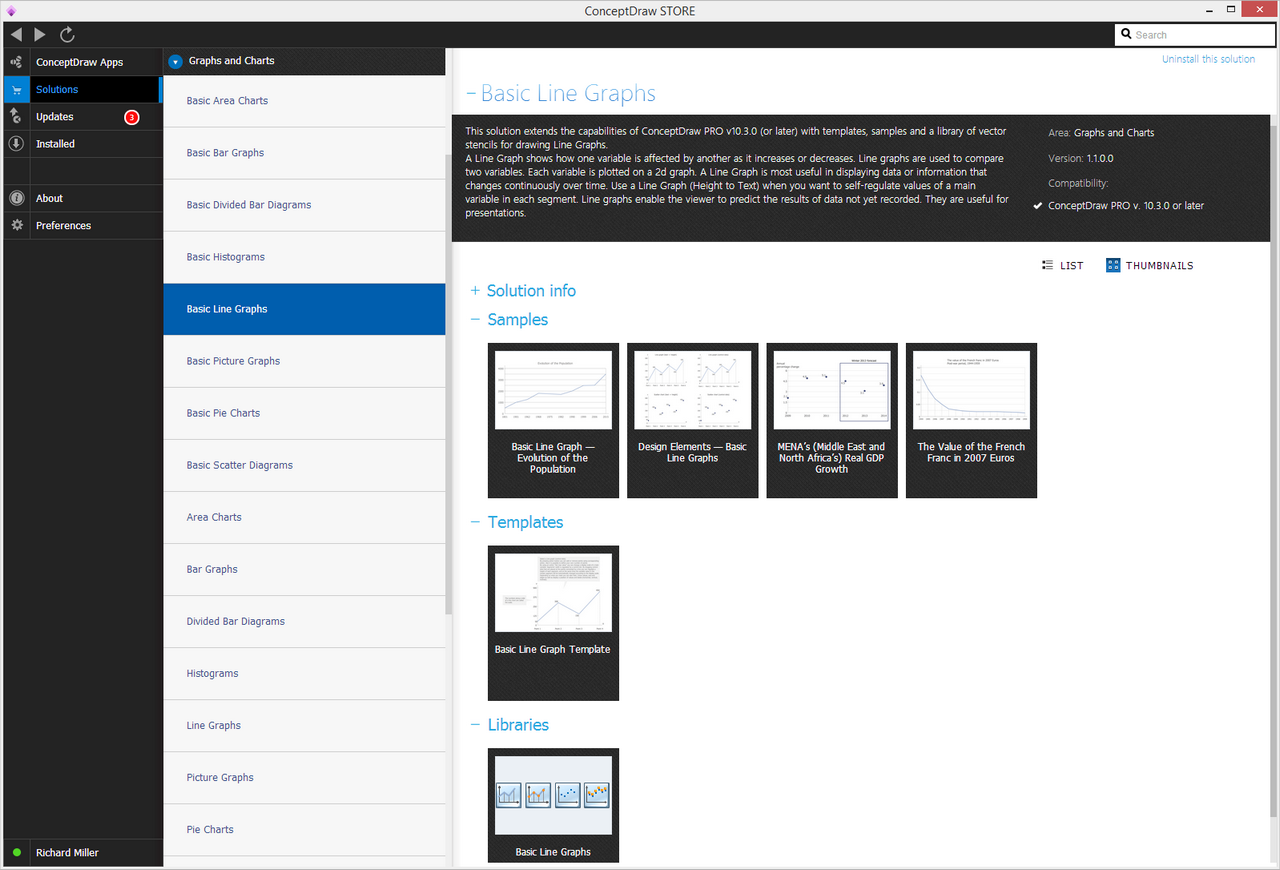The width and height of the screenshot is (1280, 870).
Task: Expand the Solution info section
Action: pyautogui.click(x=475, y=291)
